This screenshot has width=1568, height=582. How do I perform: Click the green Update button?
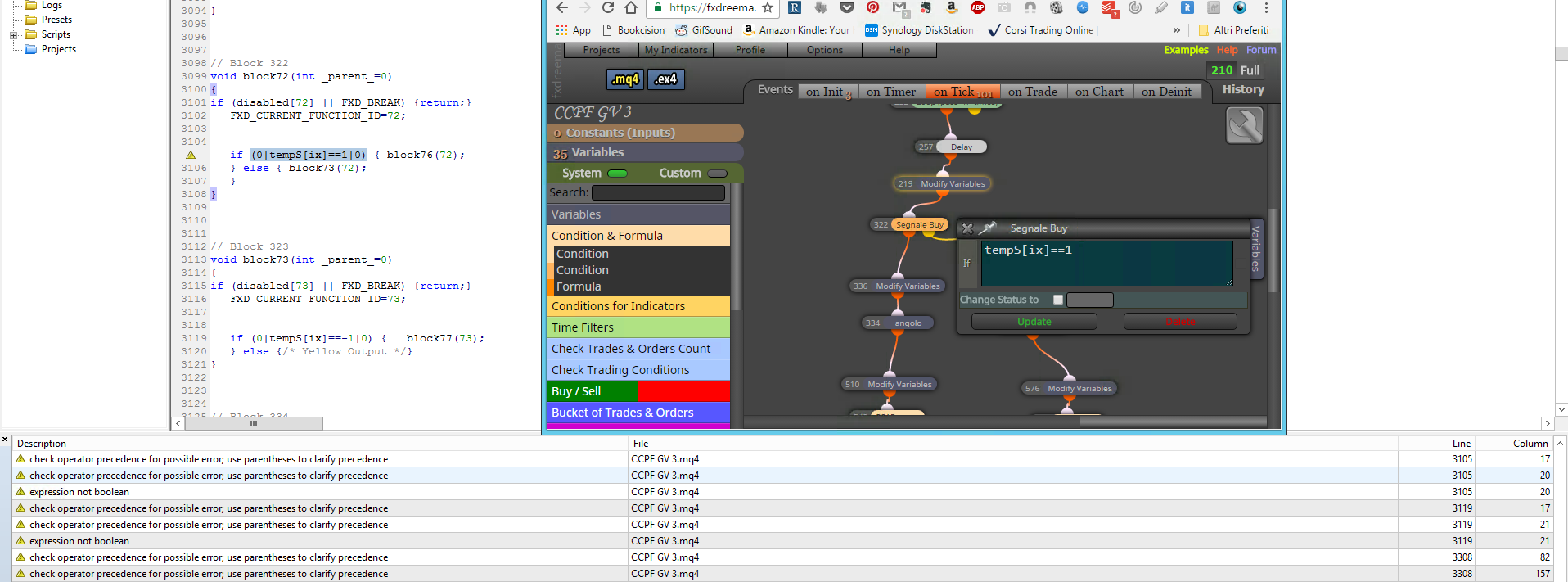coord(1034,322)
